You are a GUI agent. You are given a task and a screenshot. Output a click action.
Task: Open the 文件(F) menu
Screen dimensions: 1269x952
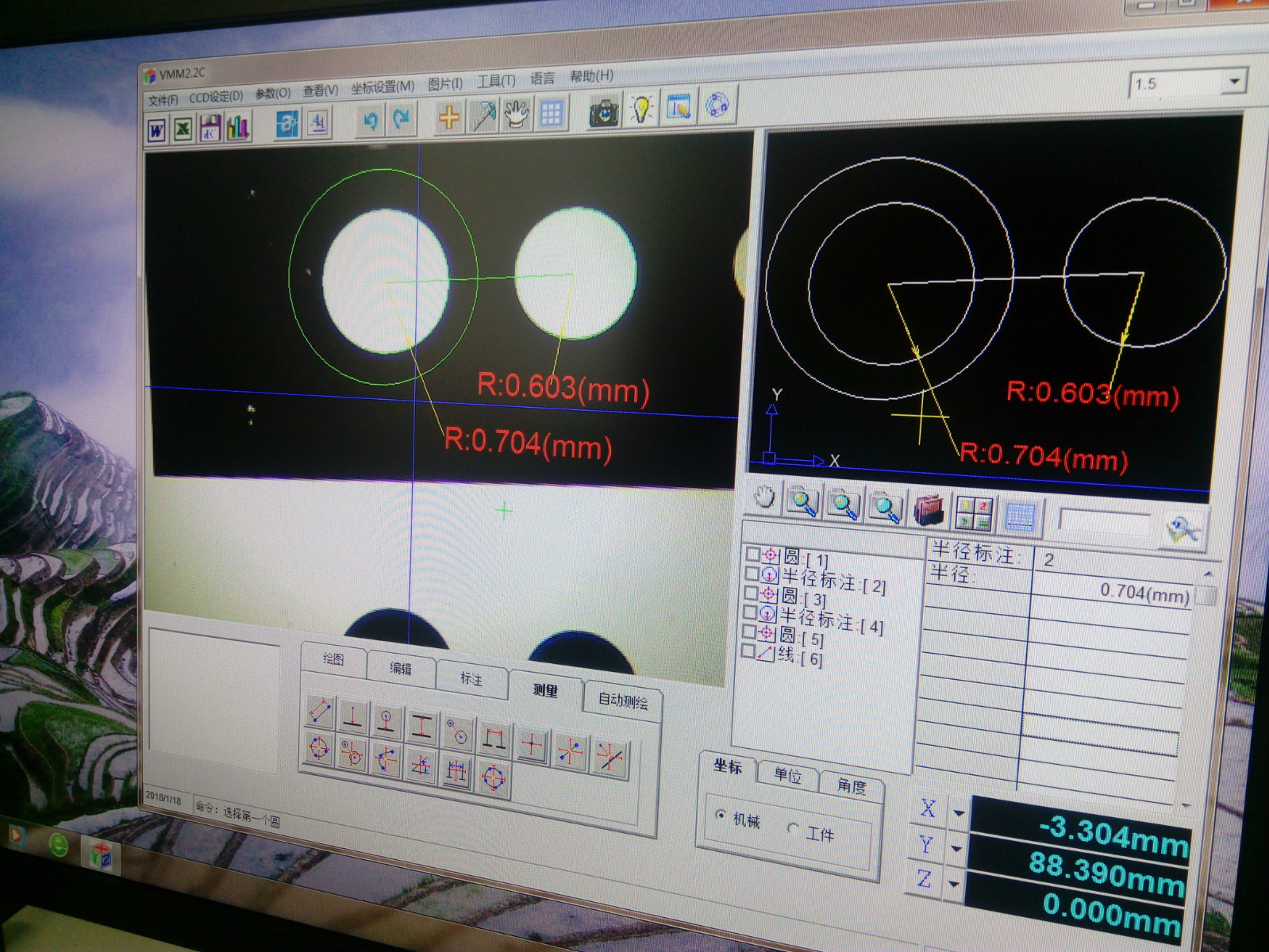[x=163, y=100]
